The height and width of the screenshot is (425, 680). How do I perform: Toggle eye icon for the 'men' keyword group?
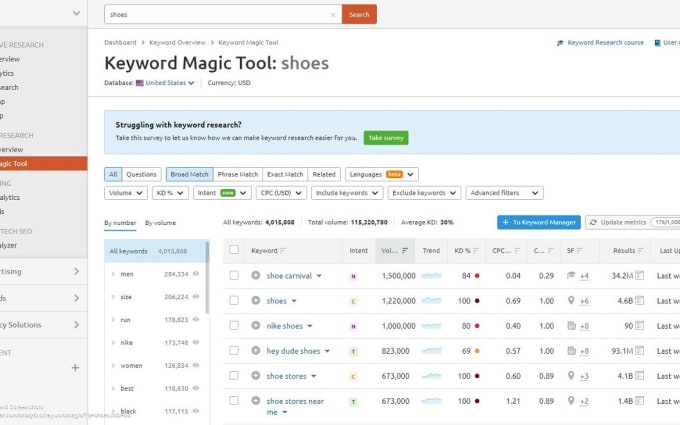click(196, 274)
